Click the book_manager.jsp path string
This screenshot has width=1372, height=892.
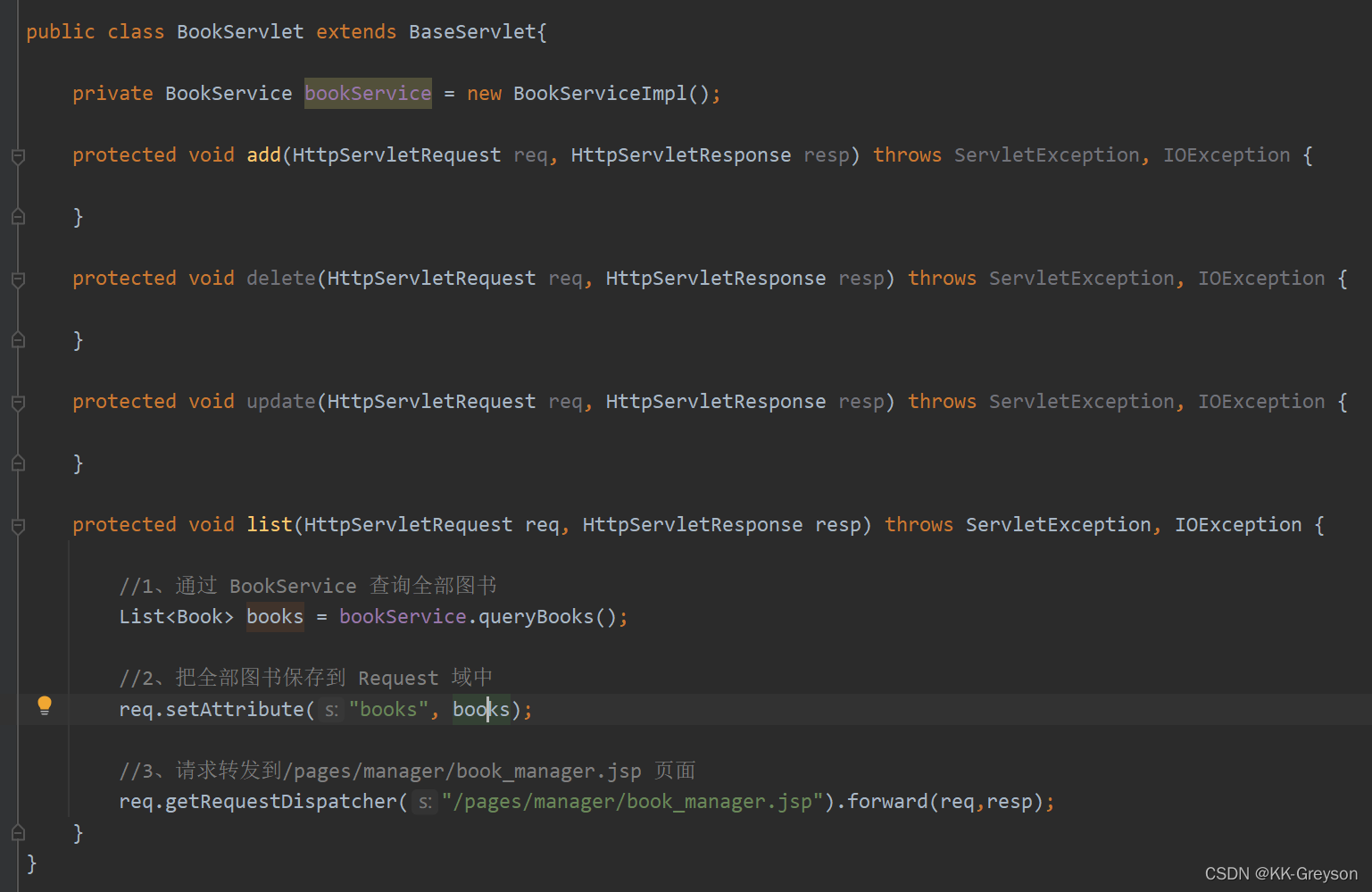[x=632, y=802]
